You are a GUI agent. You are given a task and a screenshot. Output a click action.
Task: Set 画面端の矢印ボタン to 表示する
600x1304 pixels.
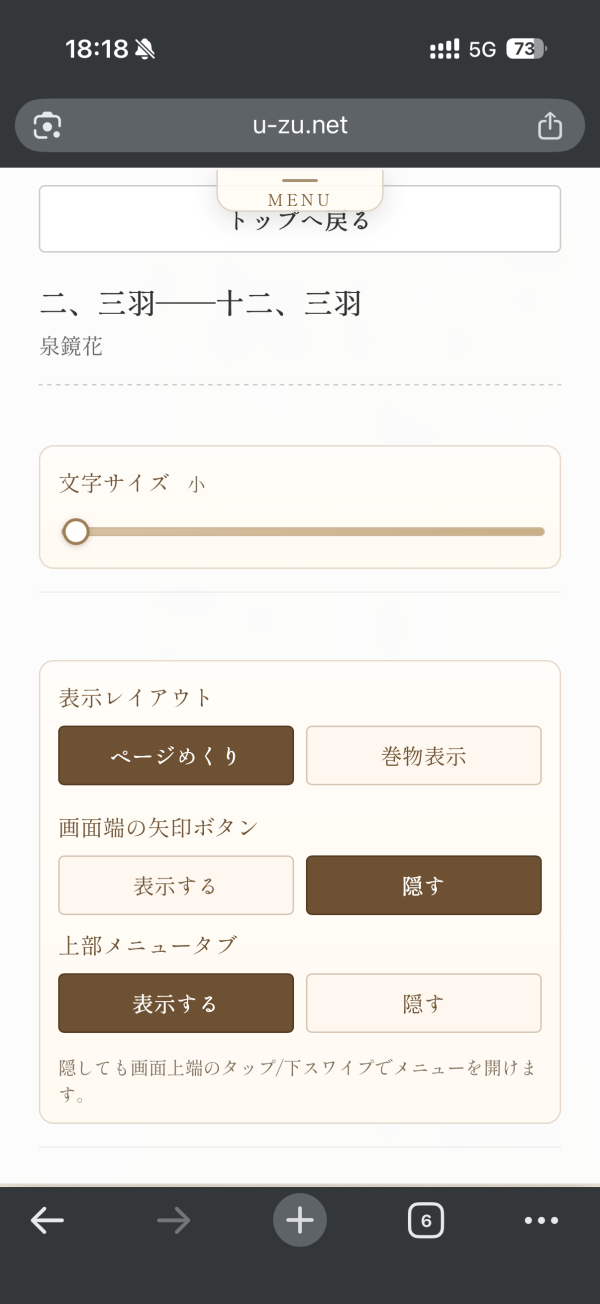[176, 885]
